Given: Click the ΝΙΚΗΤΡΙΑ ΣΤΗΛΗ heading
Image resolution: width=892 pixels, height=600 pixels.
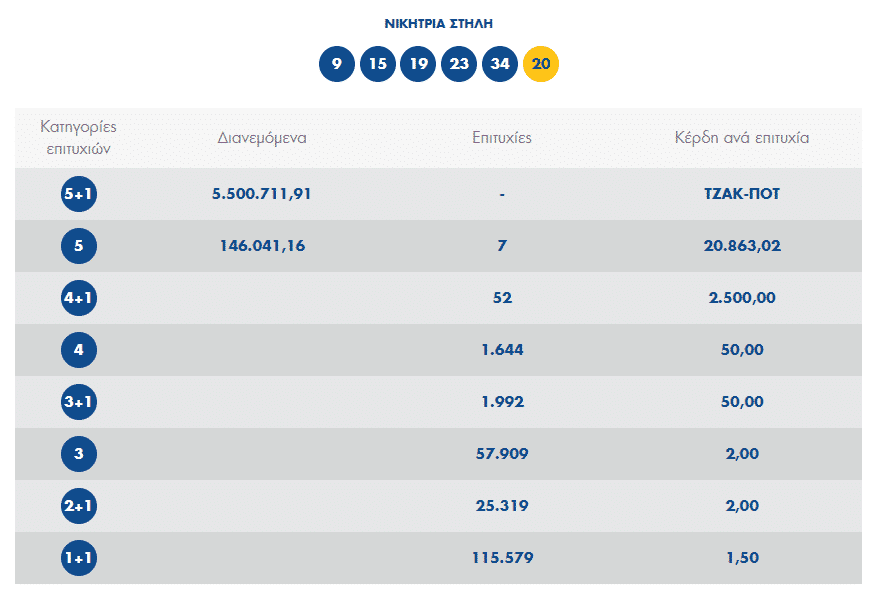Looking at the screenshot, I should tap(439, 23).
